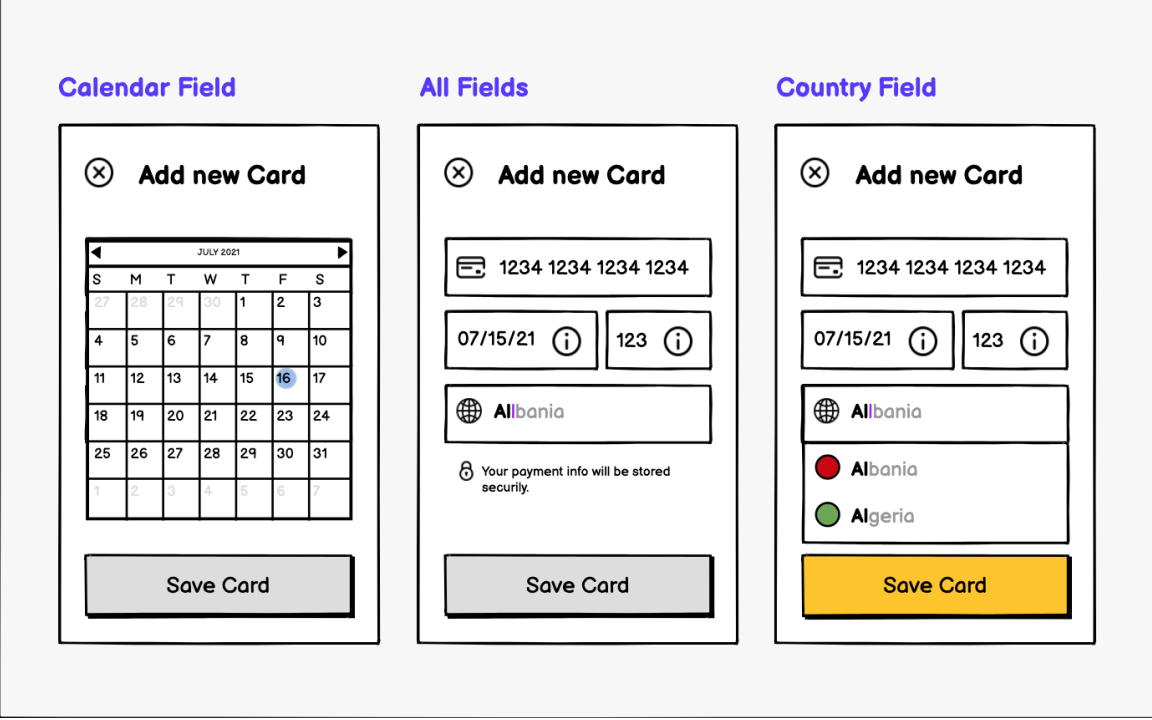Click the previous month arrow on the calendar

(95, 252)
